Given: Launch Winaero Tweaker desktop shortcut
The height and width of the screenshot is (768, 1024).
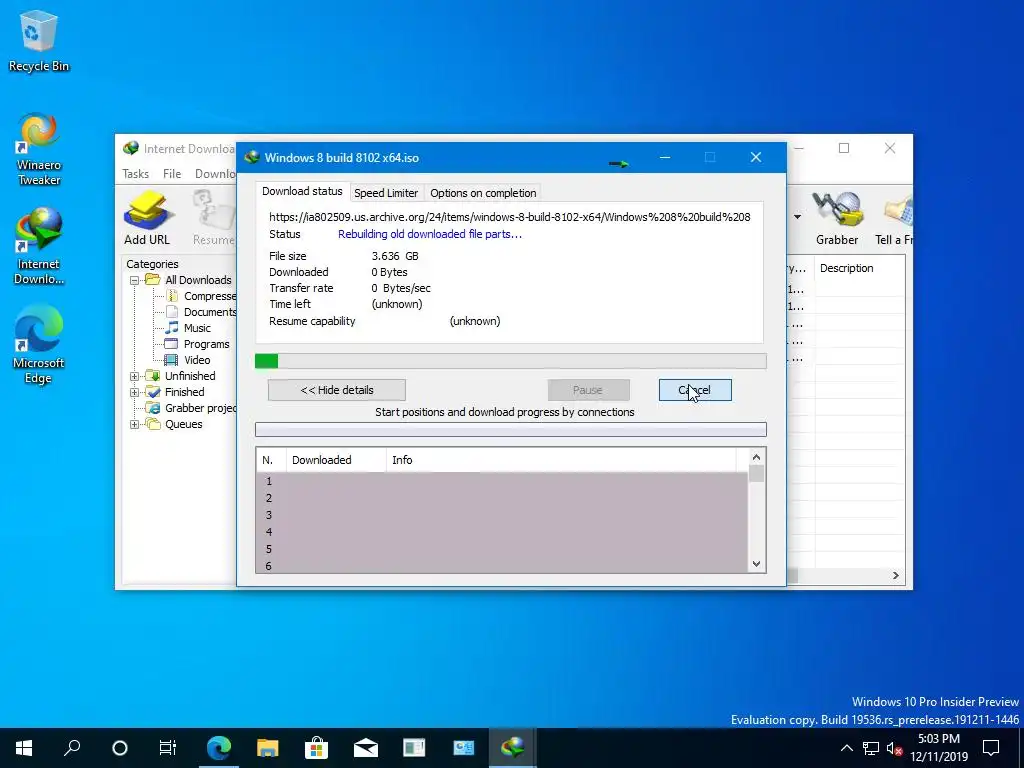Looking at the screenshot, I should 39,149.
